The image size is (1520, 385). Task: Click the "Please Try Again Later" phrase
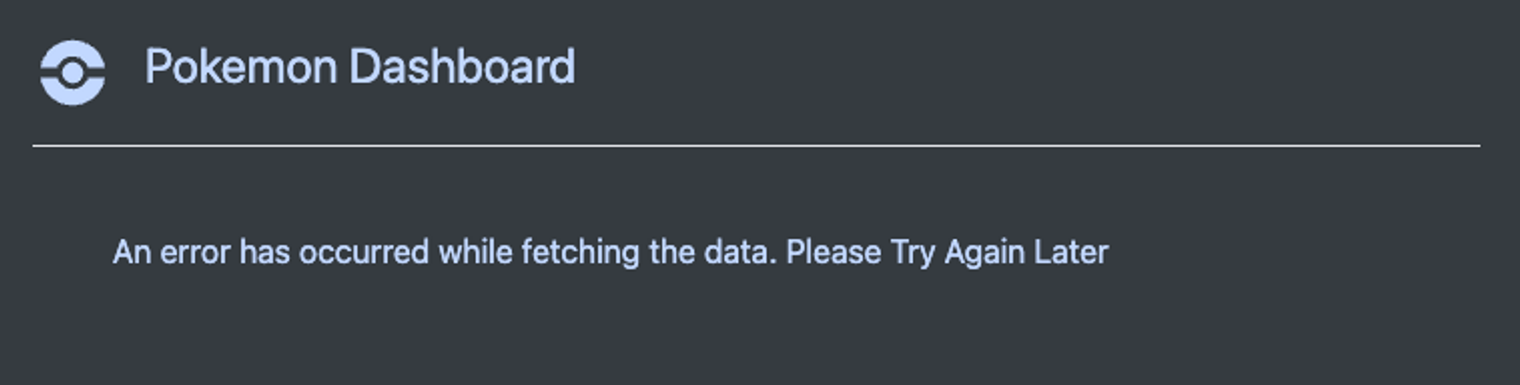947,252
